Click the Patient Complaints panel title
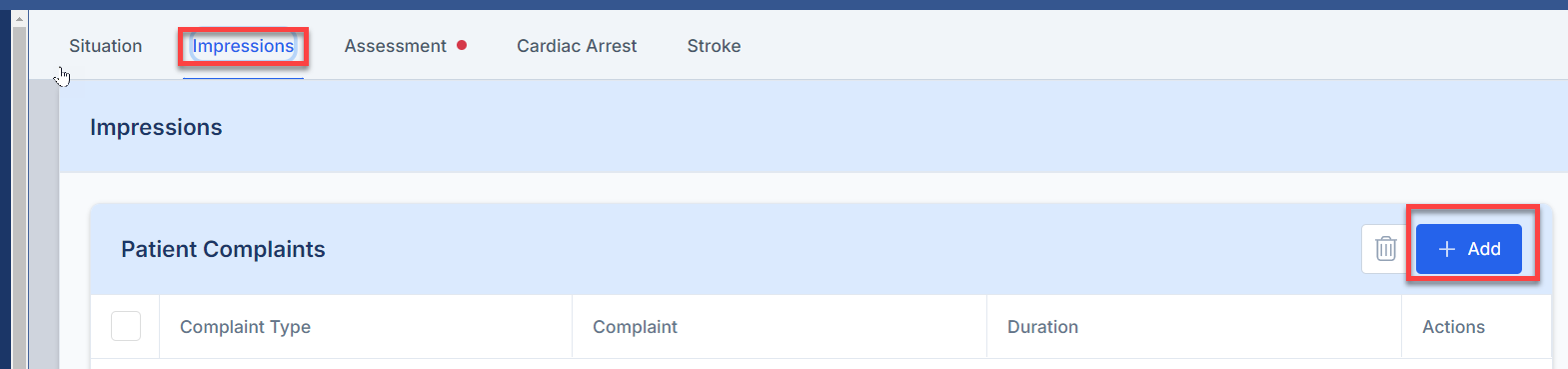The width and height of the screenshot is (1568, 369). pos(223,249)
